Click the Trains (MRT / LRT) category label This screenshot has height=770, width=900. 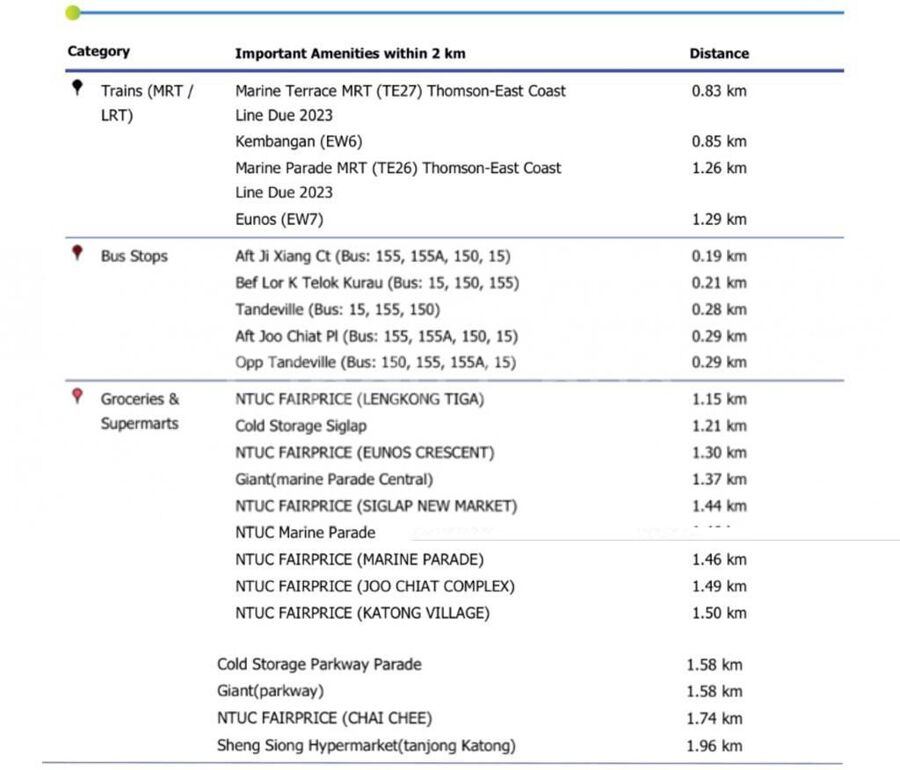147,102
